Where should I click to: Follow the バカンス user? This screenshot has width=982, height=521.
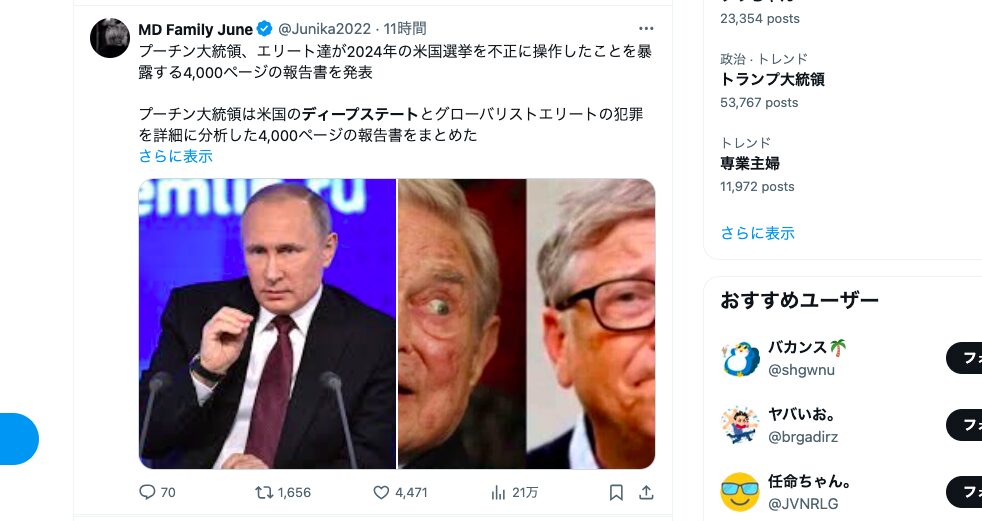click(x=965, y=358)
